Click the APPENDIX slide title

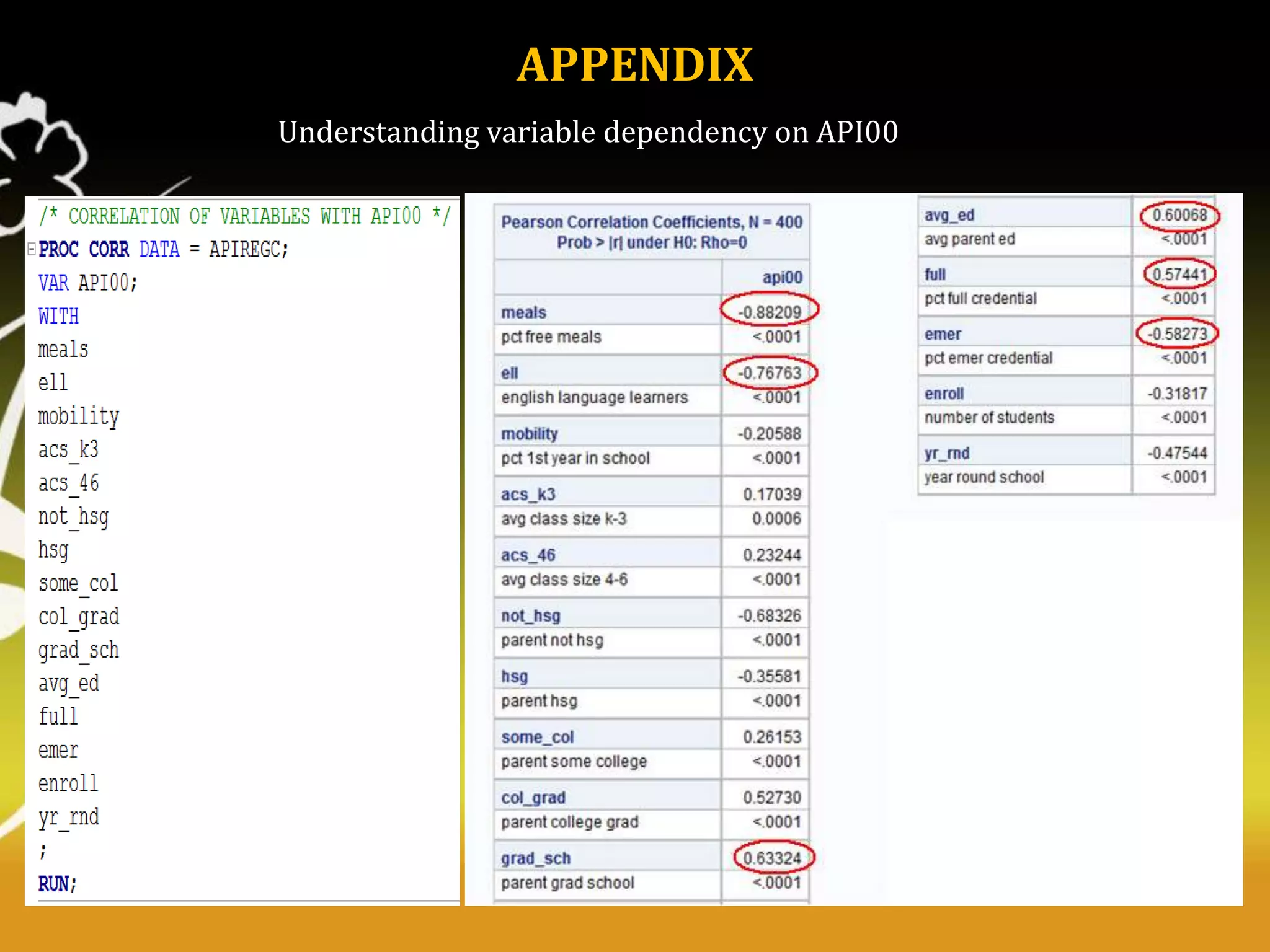[635, 64]
